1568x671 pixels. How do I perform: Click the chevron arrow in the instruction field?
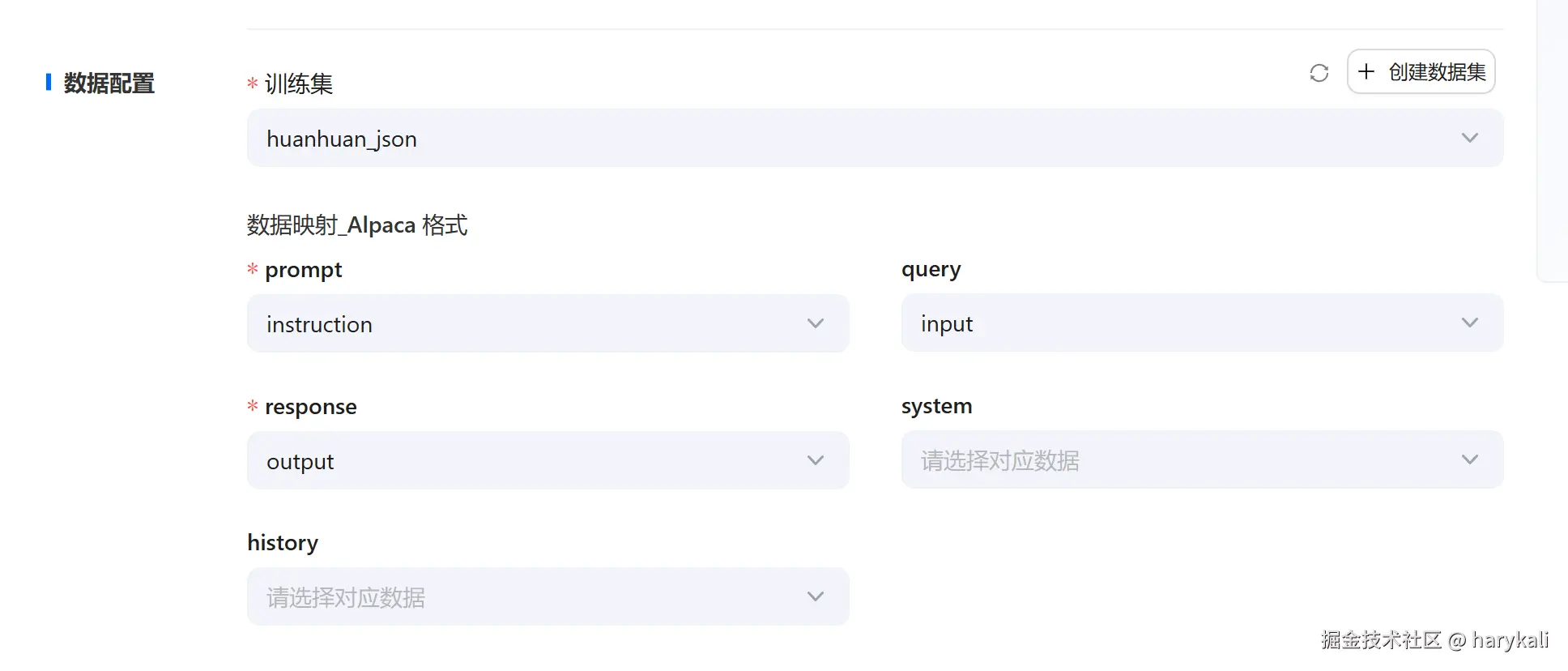(x=815, y=323)
